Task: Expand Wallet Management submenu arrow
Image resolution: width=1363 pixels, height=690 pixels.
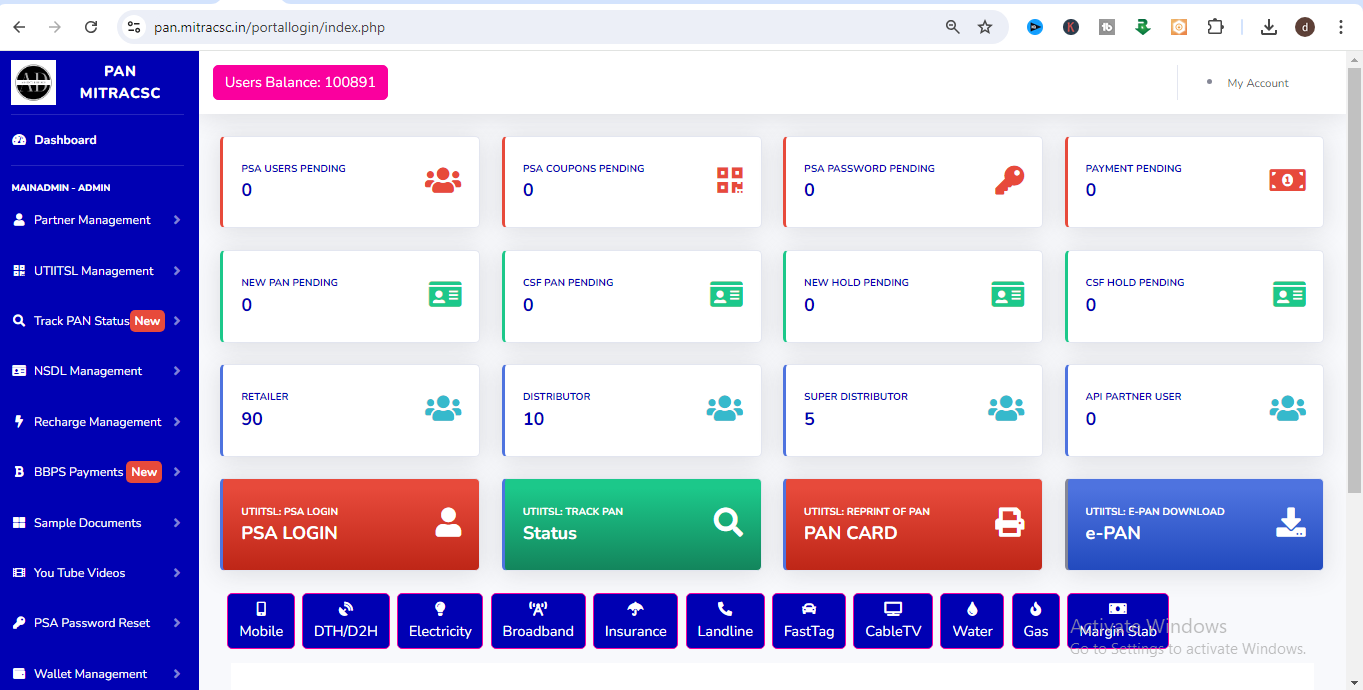Action: tap(177, 674)
